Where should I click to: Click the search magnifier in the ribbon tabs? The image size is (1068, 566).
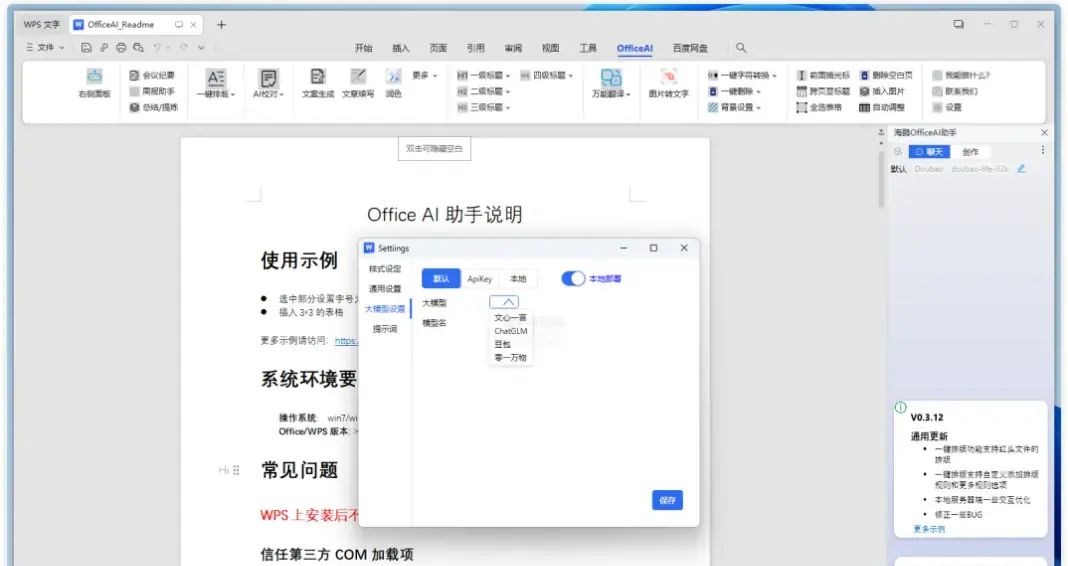tap(741, 48)
